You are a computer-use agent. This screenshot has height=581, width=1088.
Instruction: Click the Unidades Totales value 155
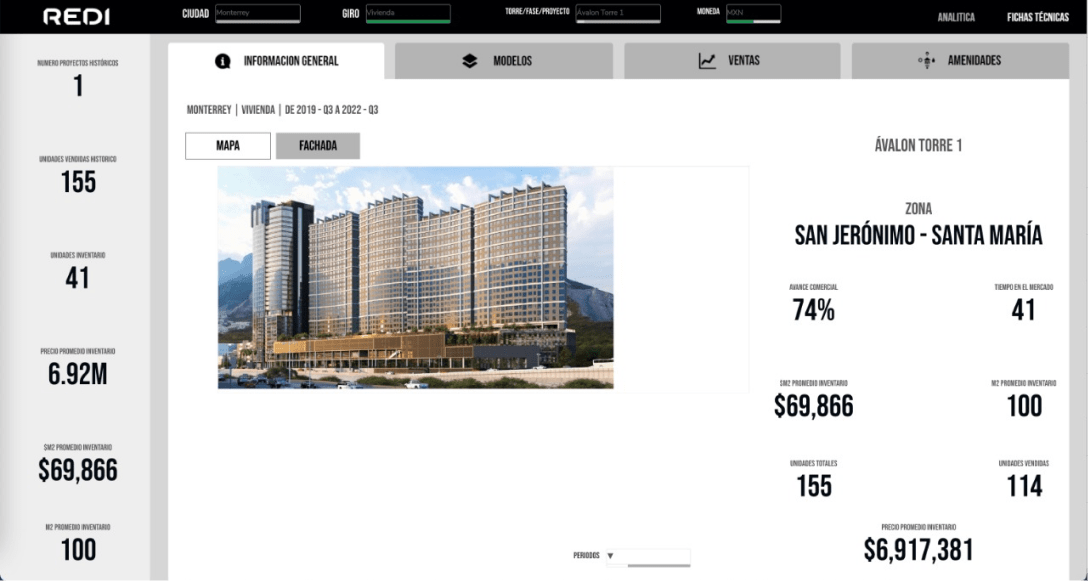coord(814,486)
